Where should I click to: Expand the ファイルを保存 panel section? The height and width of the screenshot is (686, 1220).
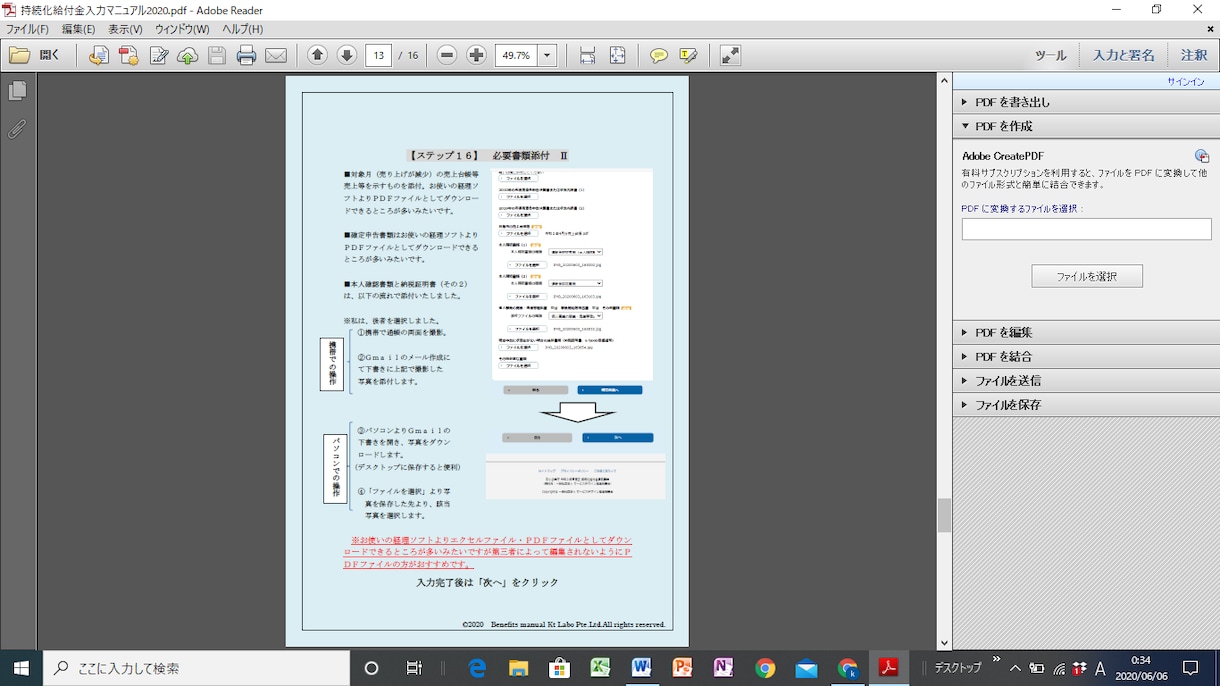pyautogui.click(x=1085, y=405)
